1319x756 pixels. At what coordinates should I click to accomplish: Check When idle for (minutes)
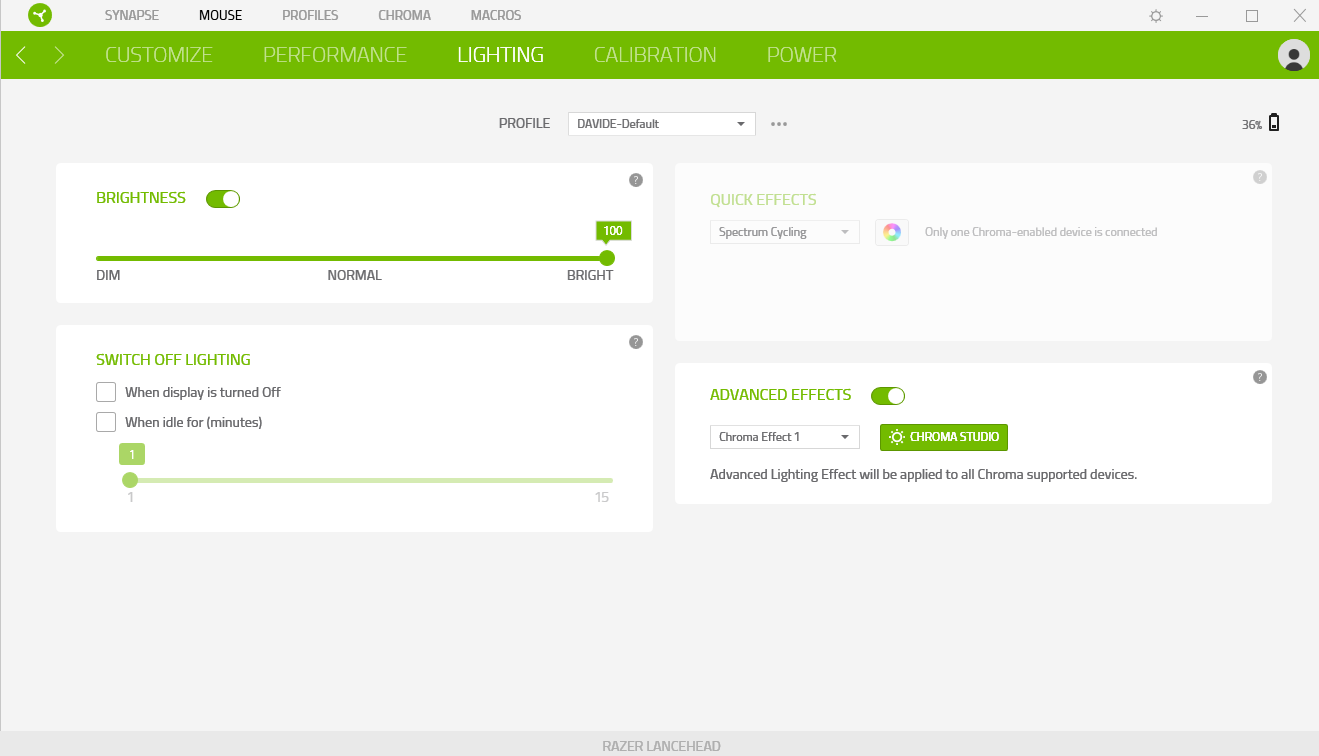point(106,422)
